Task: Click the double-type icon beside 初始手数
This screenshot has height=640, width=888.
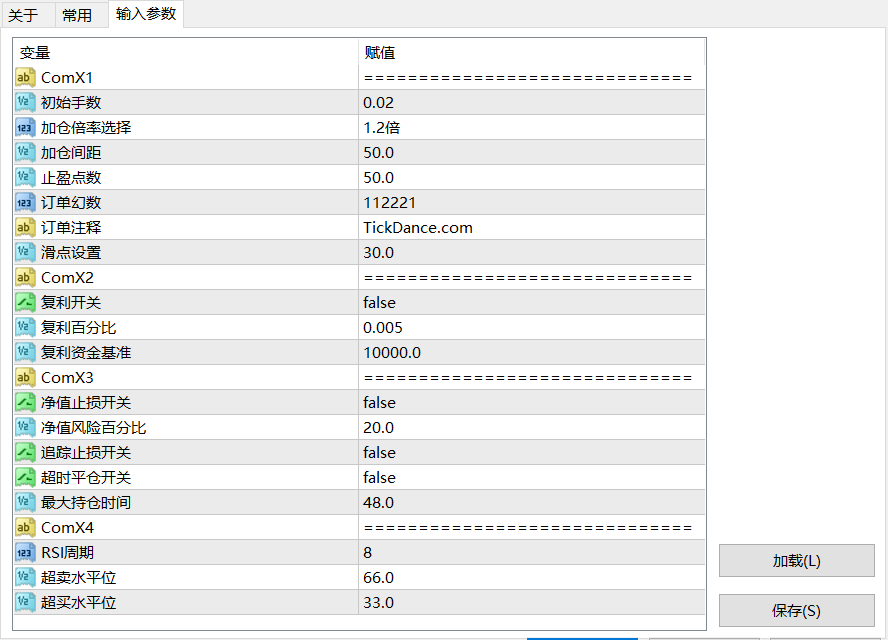Action: tap(26, 103)
